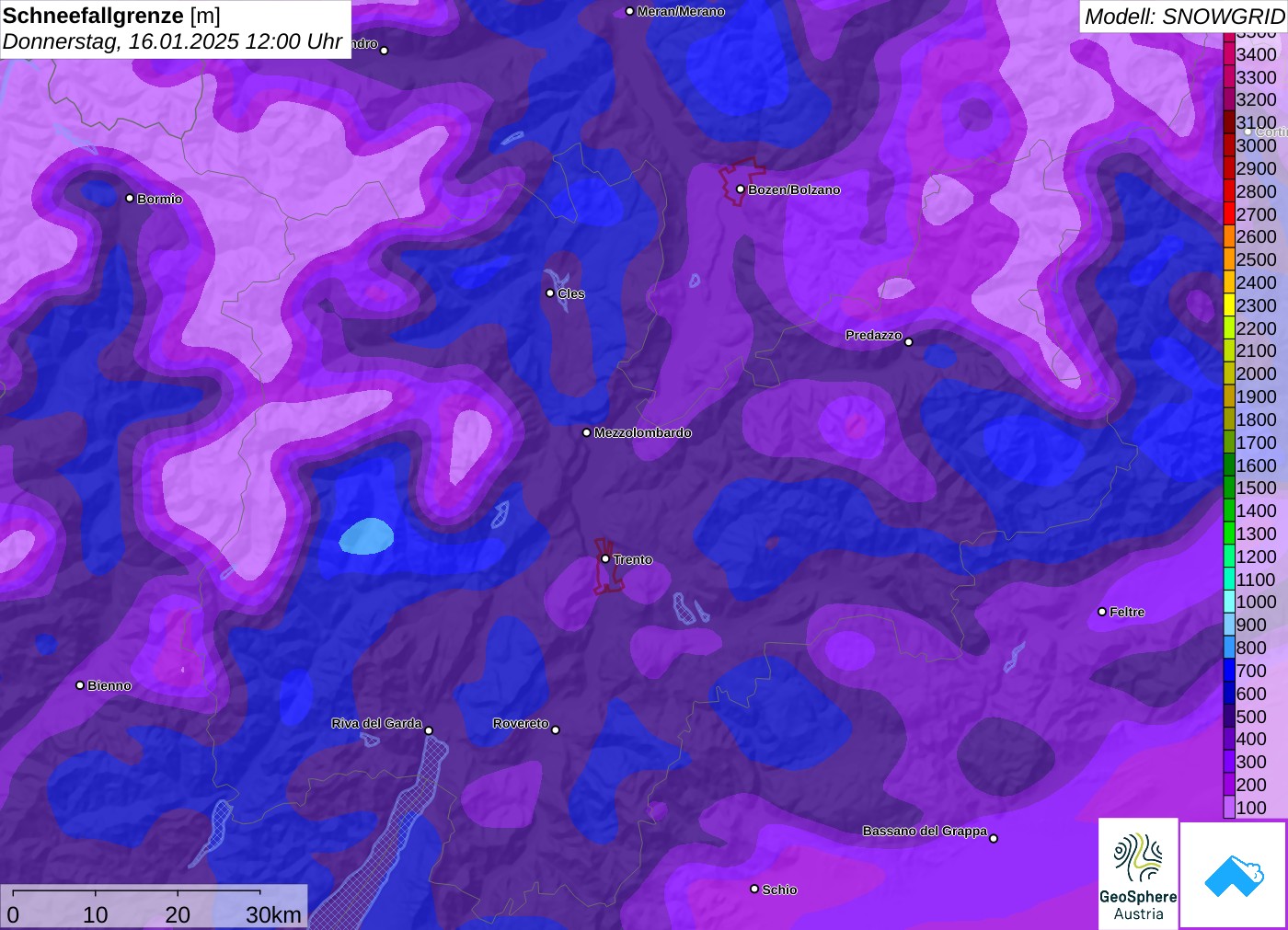Viewport: 1288px width, 930px height.
Task: Click the GeoSphere Austria logo
Action: pos(1138,873)
